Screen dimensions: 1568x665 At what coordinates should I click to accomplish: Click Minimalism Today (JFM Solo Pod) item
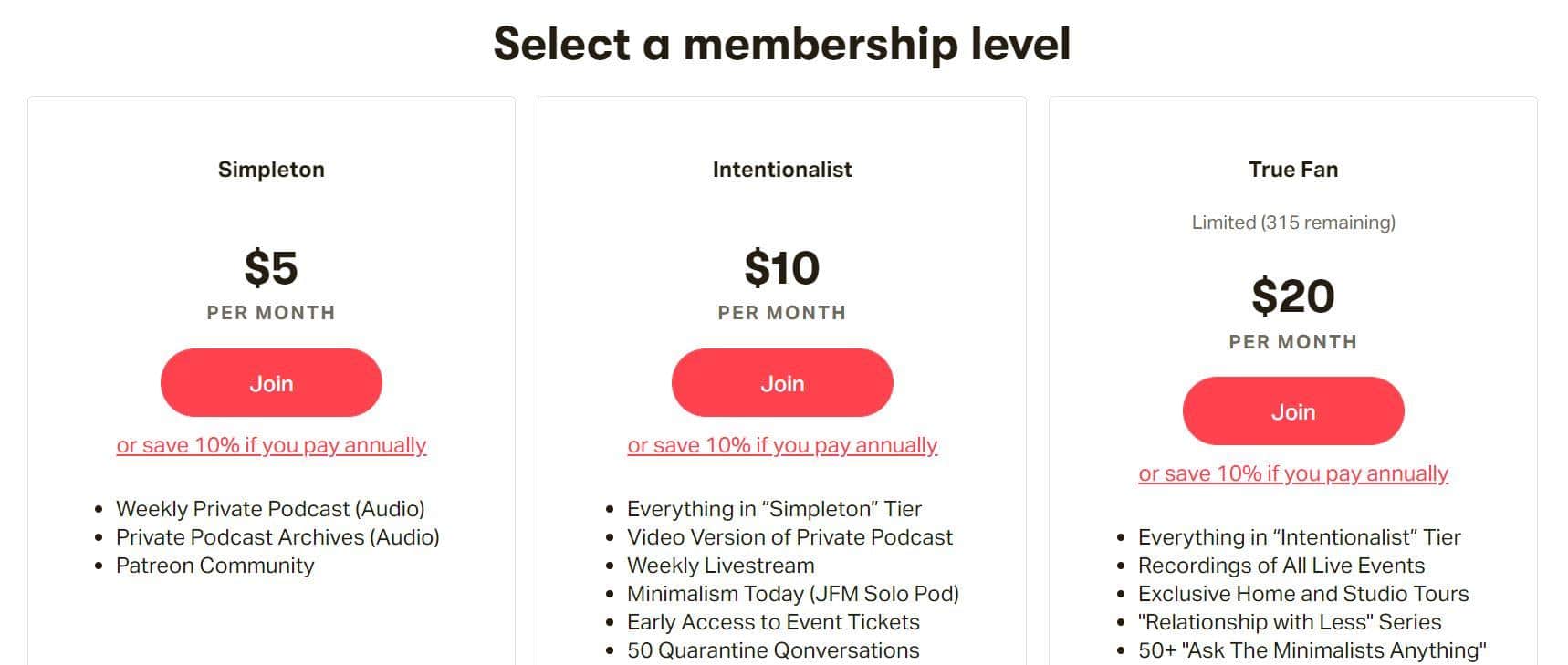(793, 594)
